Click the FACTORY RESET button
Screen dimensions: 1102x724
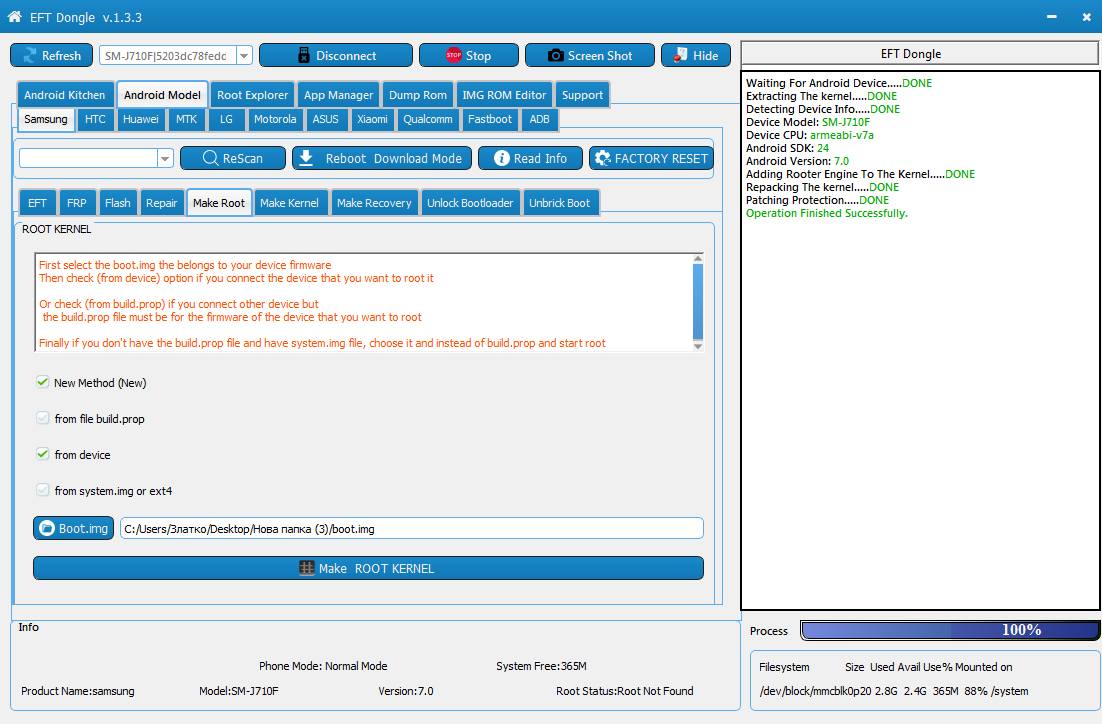point(652,159)
